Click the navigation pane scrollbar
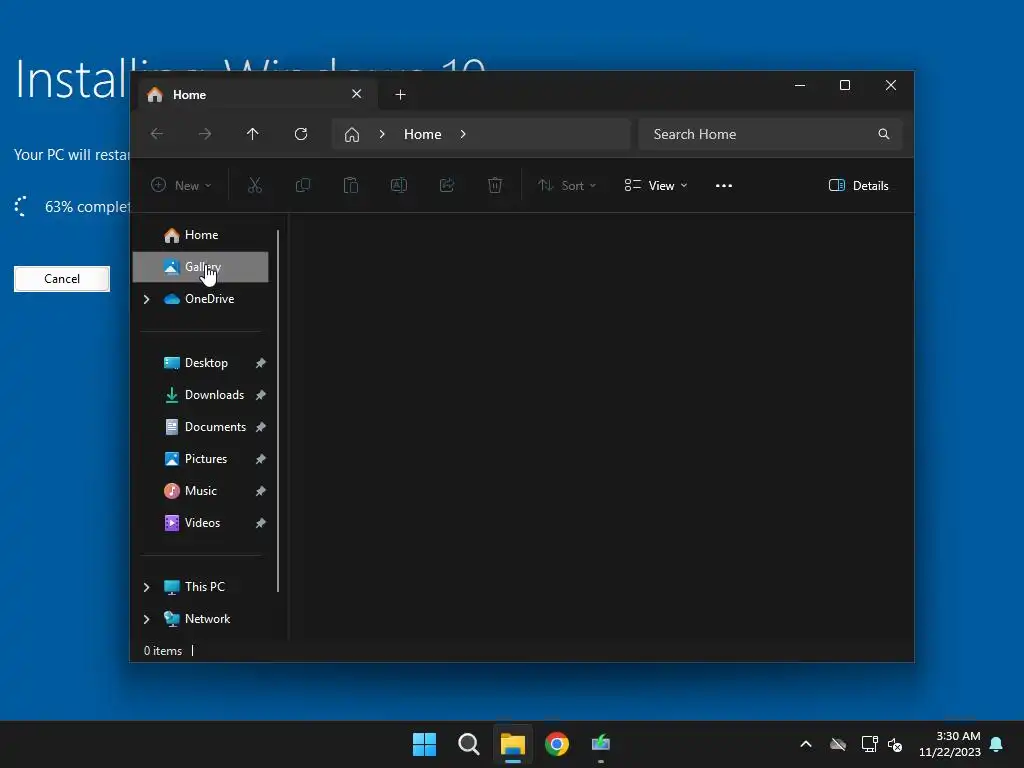This screenshot has width=1024, height=768. click(x=278, y=411)
